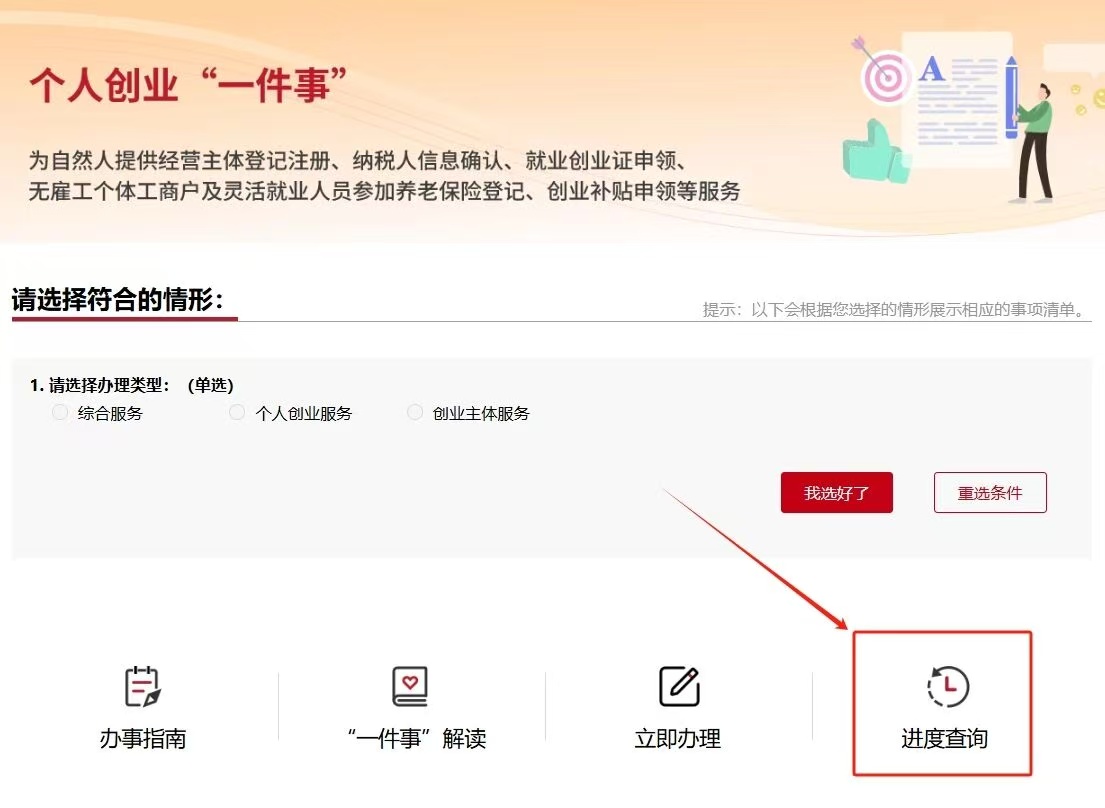Click the 个人创业"一件事" banner title
Image resolution: width=1105 pixels, height=808 pixels.
pos(180,86)
